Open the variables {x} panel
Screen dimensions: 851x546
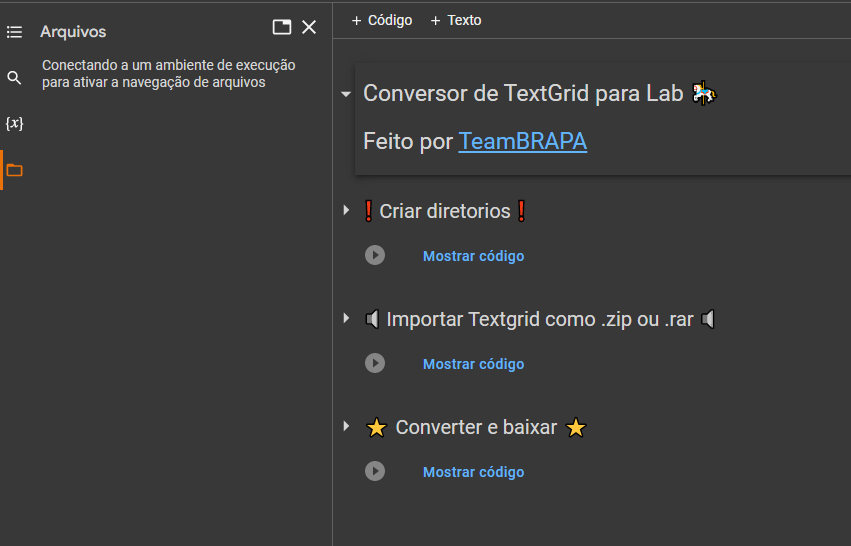[14, 123]
